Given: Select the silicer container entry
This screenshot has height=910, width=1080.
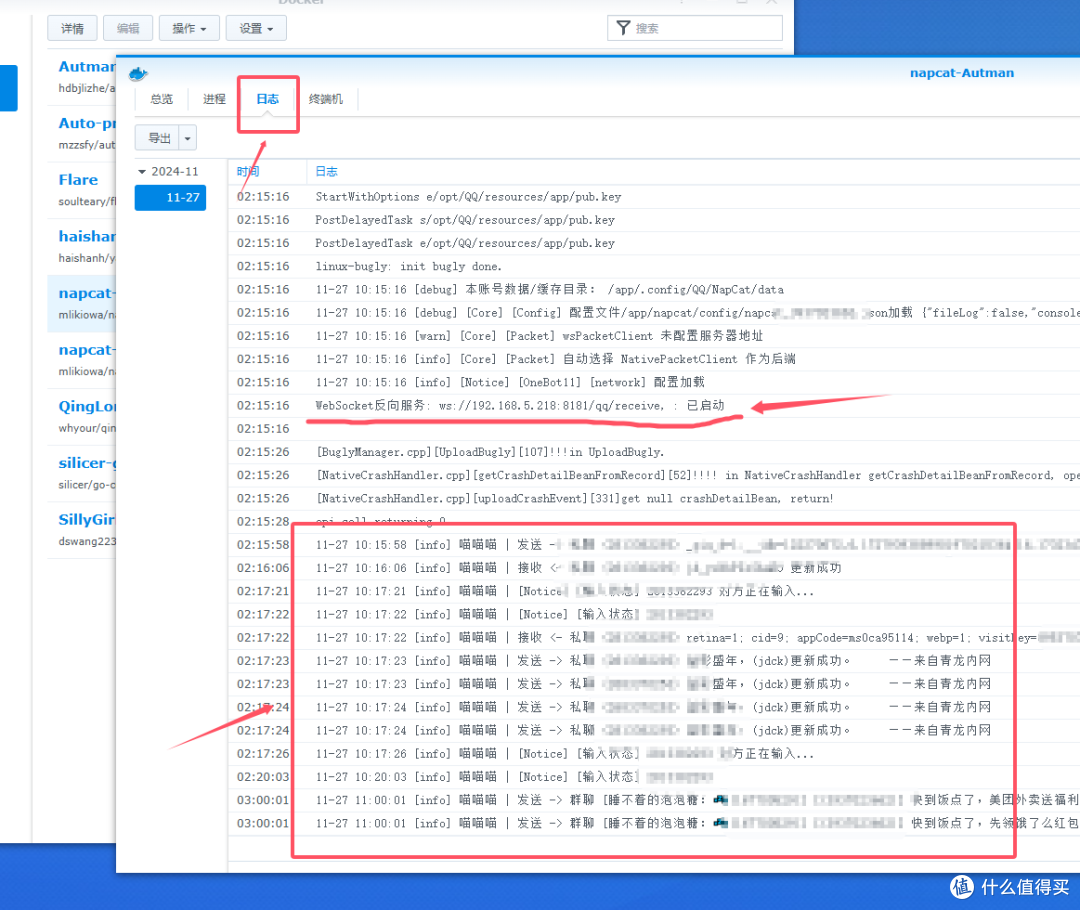Looking at the screenshot, I should pyautogui.click(x=81, y=473).
